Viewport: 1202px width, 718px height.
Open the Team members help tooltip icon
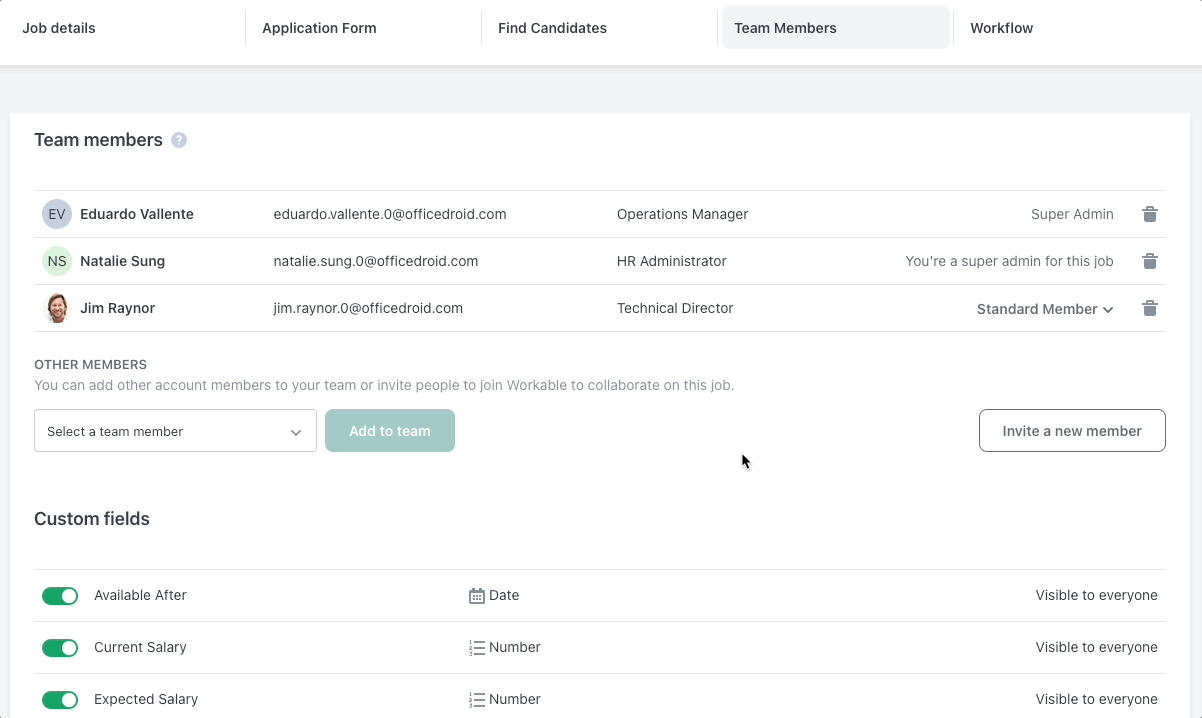coord(179,140)
